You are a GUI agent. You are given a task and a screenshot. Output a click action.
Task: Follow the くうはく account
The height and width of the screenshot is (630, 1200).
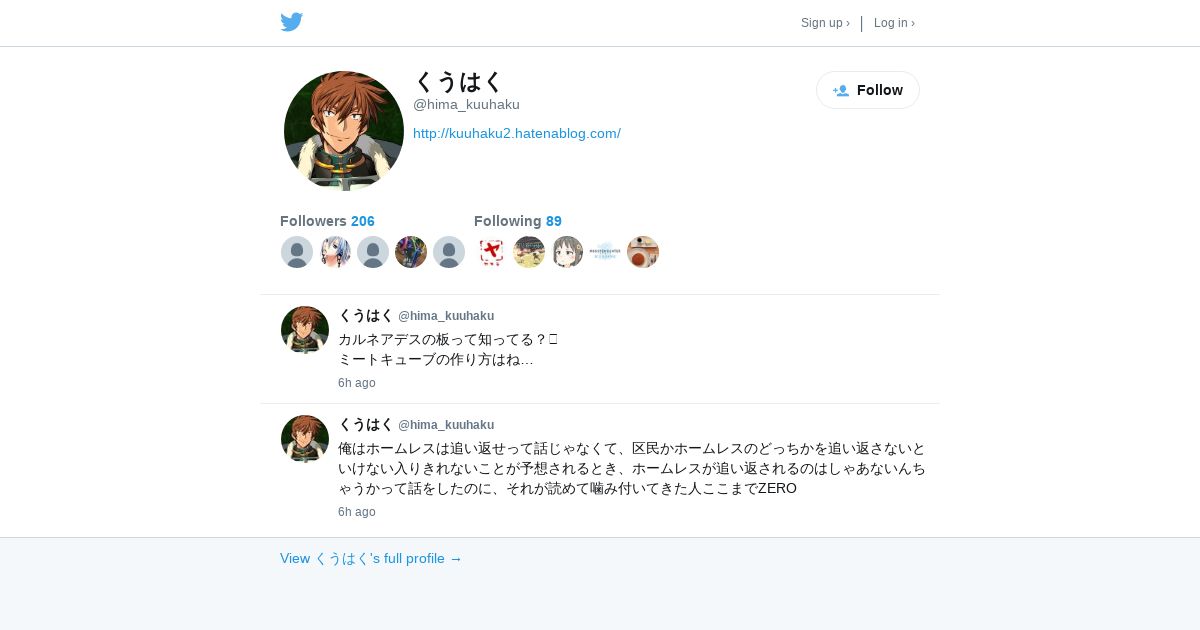tap(868, 90)
